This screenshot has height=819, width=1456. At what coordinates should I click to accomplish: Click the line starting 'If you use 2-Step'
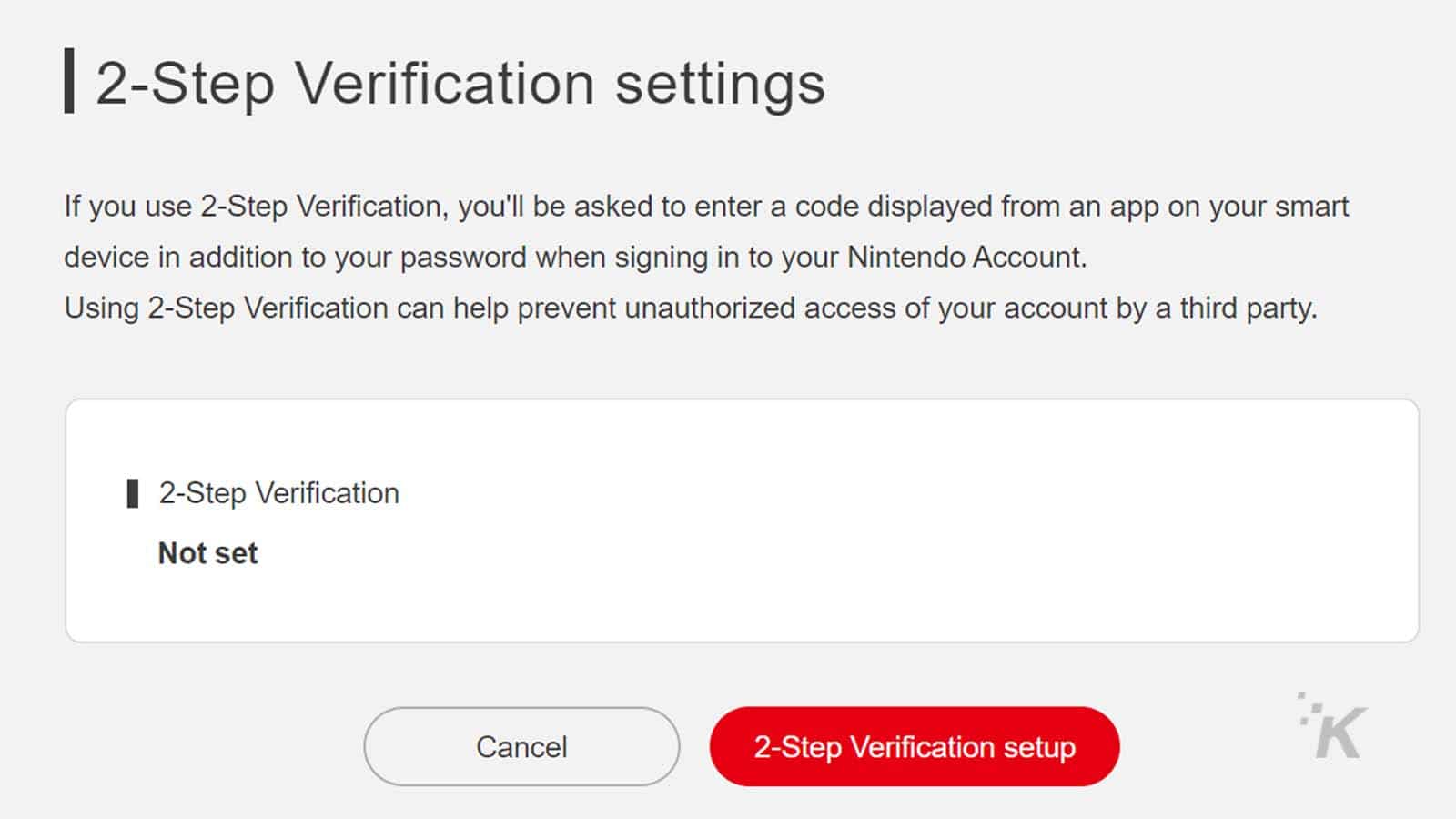coord(706,207)
